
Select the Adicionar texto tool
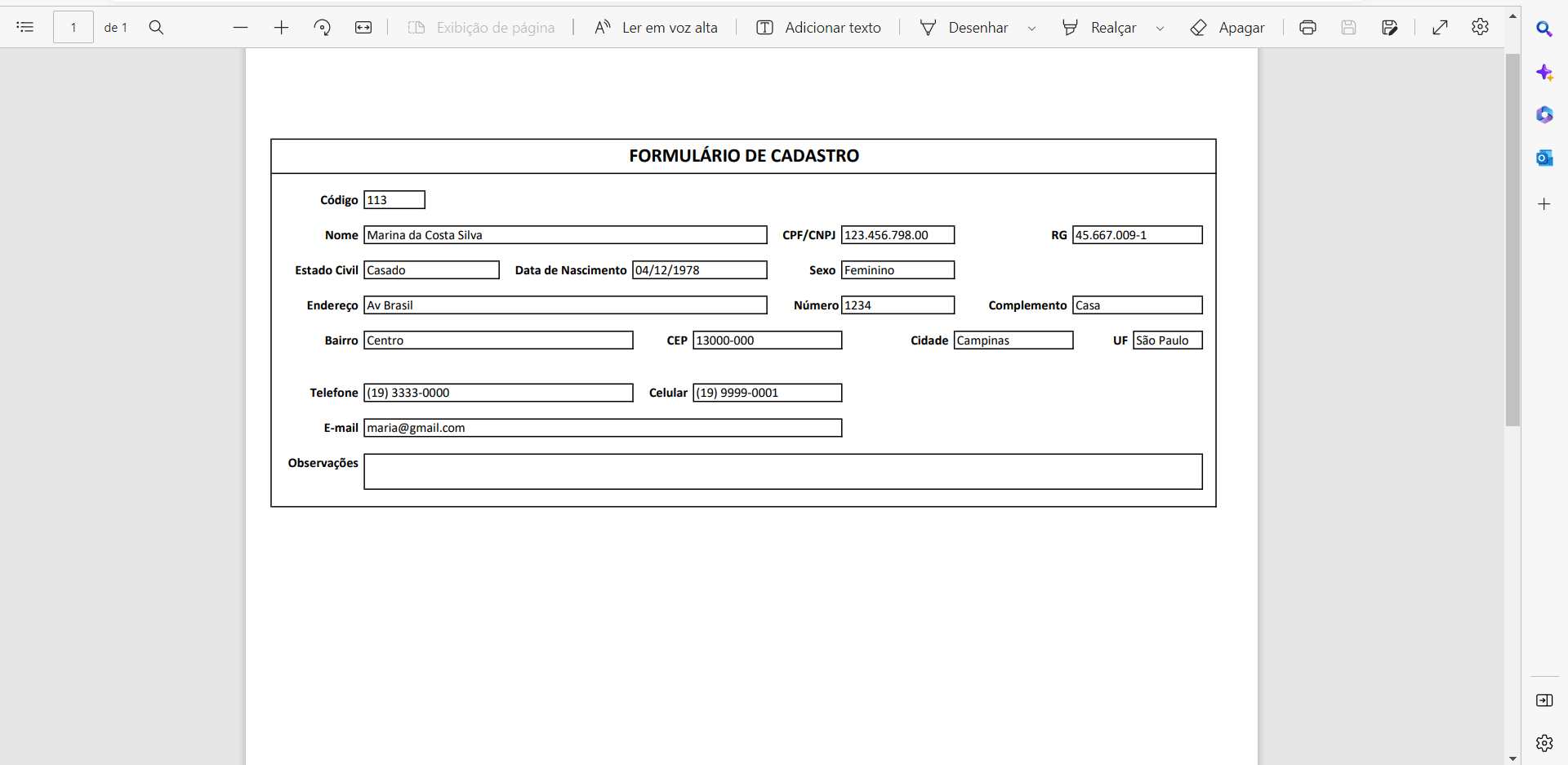pyautogui.click(x=818, y=27)
